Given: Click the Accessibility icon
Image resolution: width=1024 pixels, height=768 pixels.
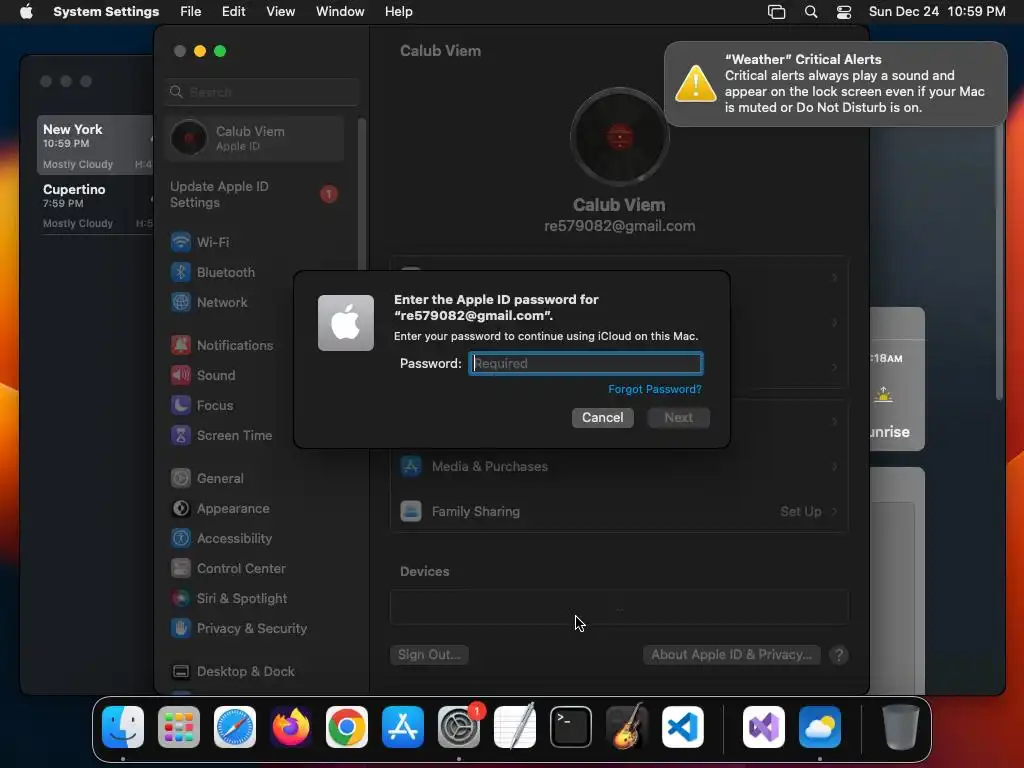Looking at the screenshot, I should (x=181, y=538).
